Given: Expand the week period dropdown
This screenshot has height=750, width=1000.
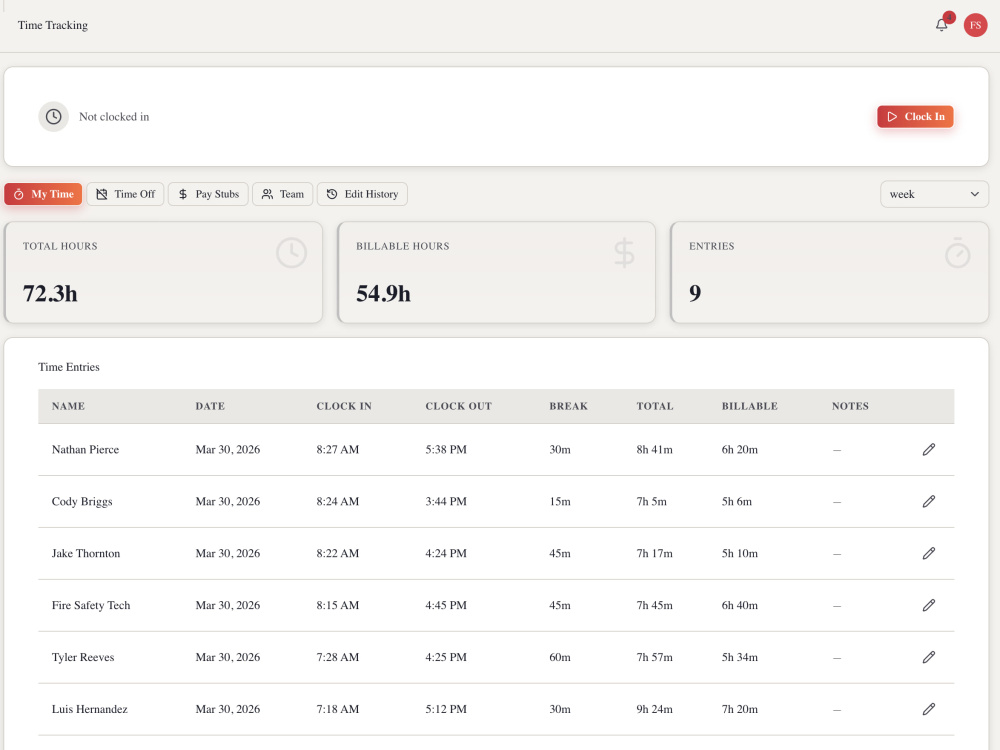Looking at the screenshot, I should [x=934, y=194].
